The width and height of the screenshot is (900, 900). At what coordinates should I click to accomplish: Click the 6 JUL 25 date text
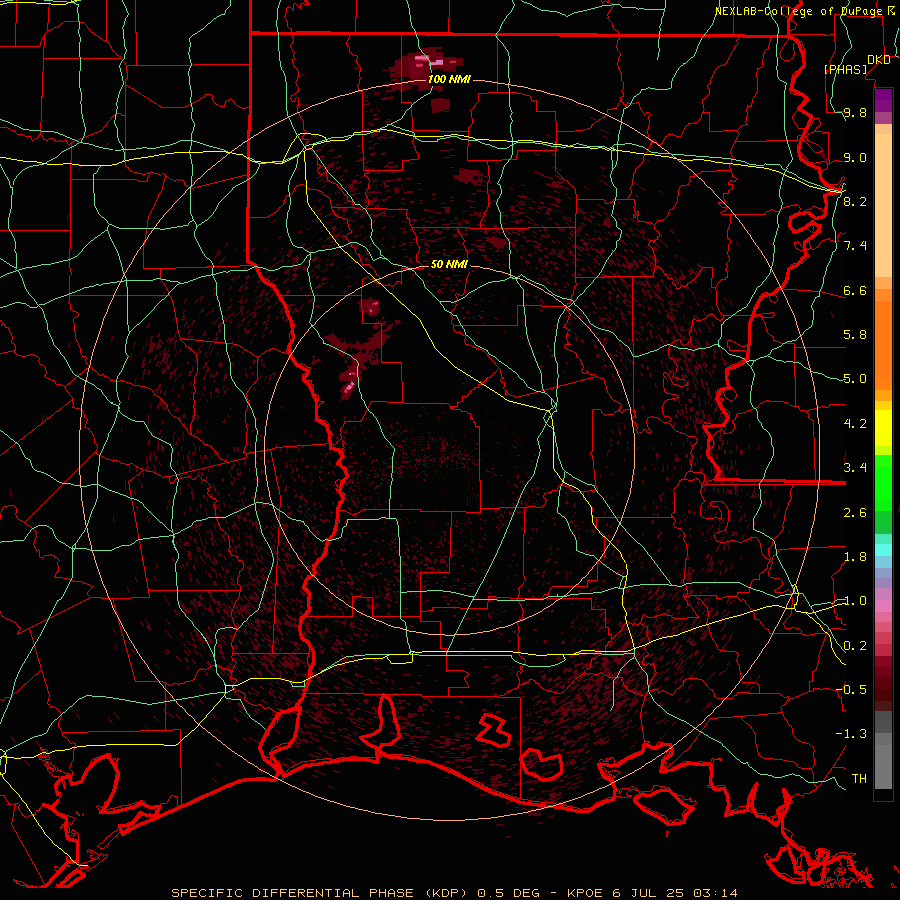647,893
